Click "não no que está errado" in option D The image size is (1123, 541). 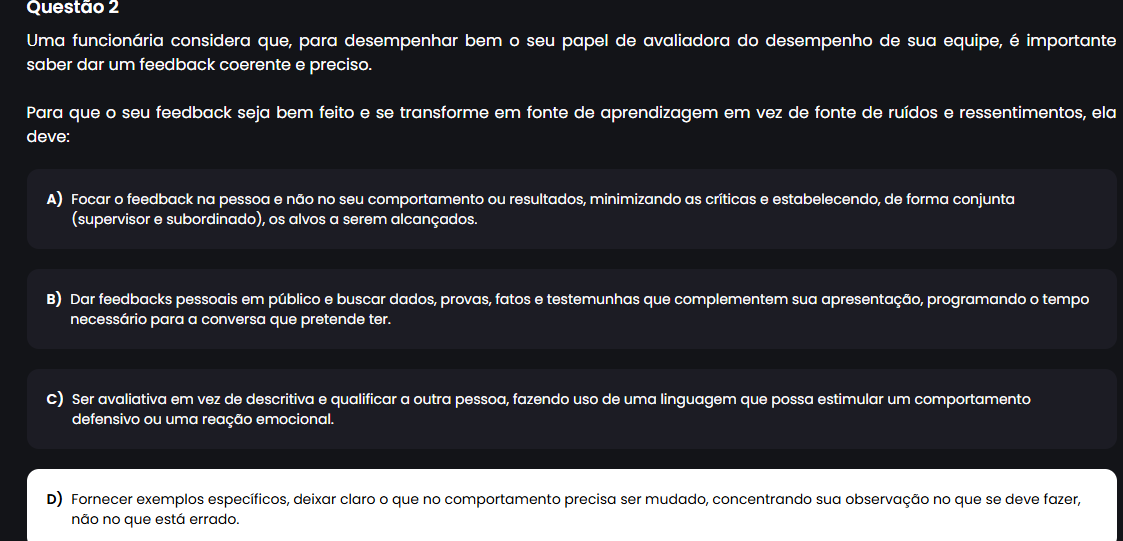pos(156,519)
